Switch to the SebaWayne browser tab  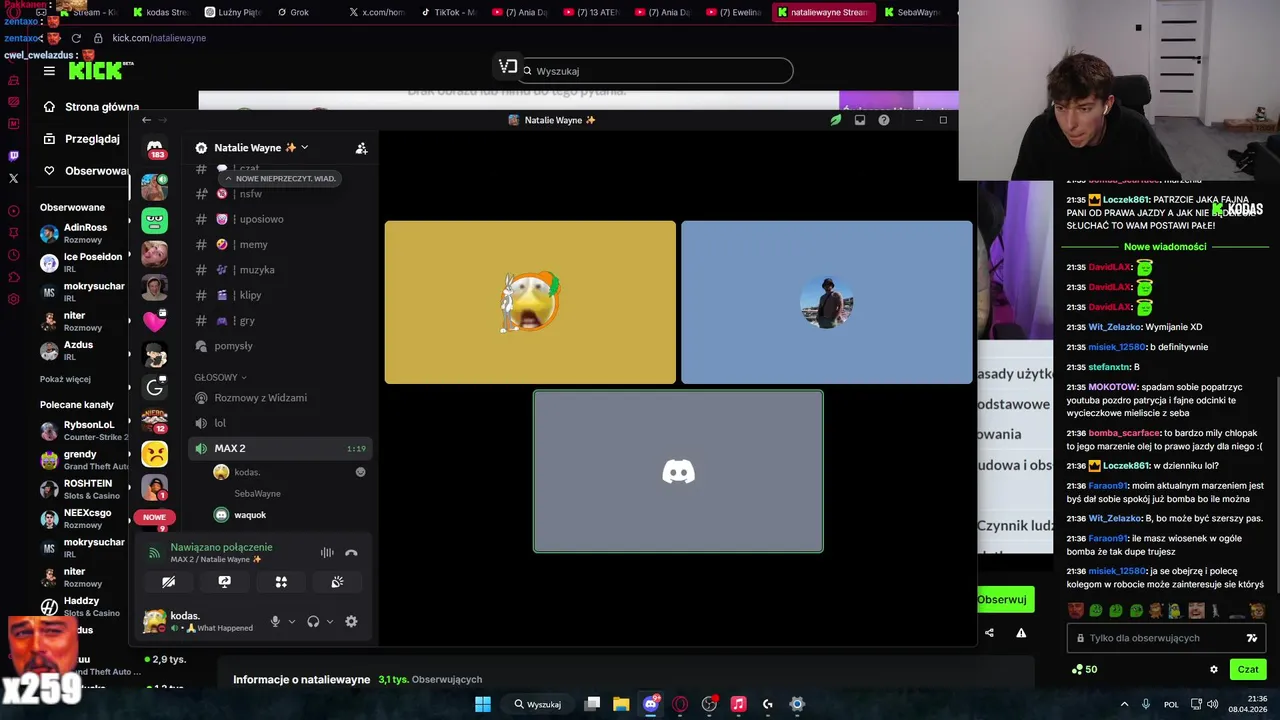click(x=912, y=12)
